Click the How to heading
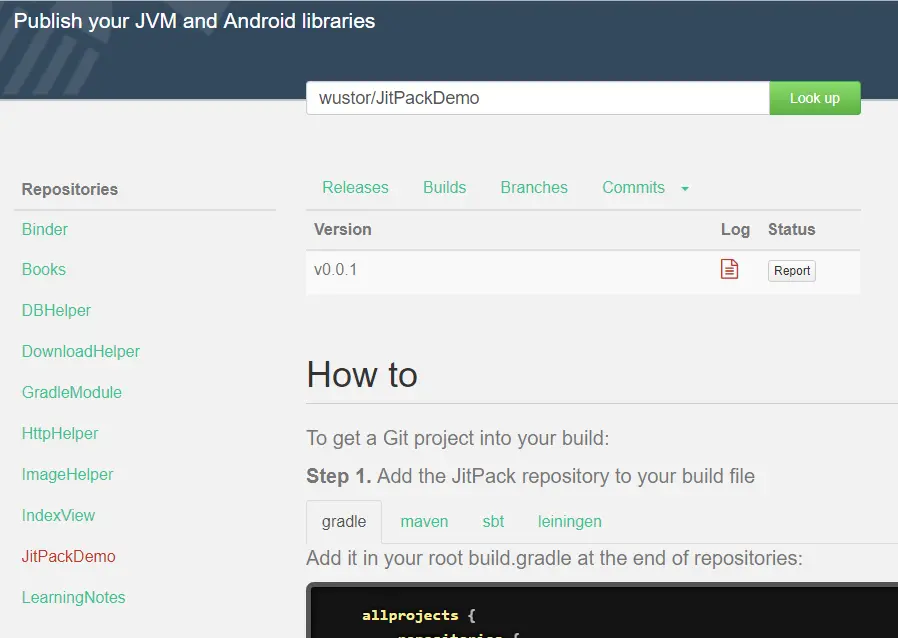Screen dimensions: 898x638 pyautogui.click(x=362, y=375)
